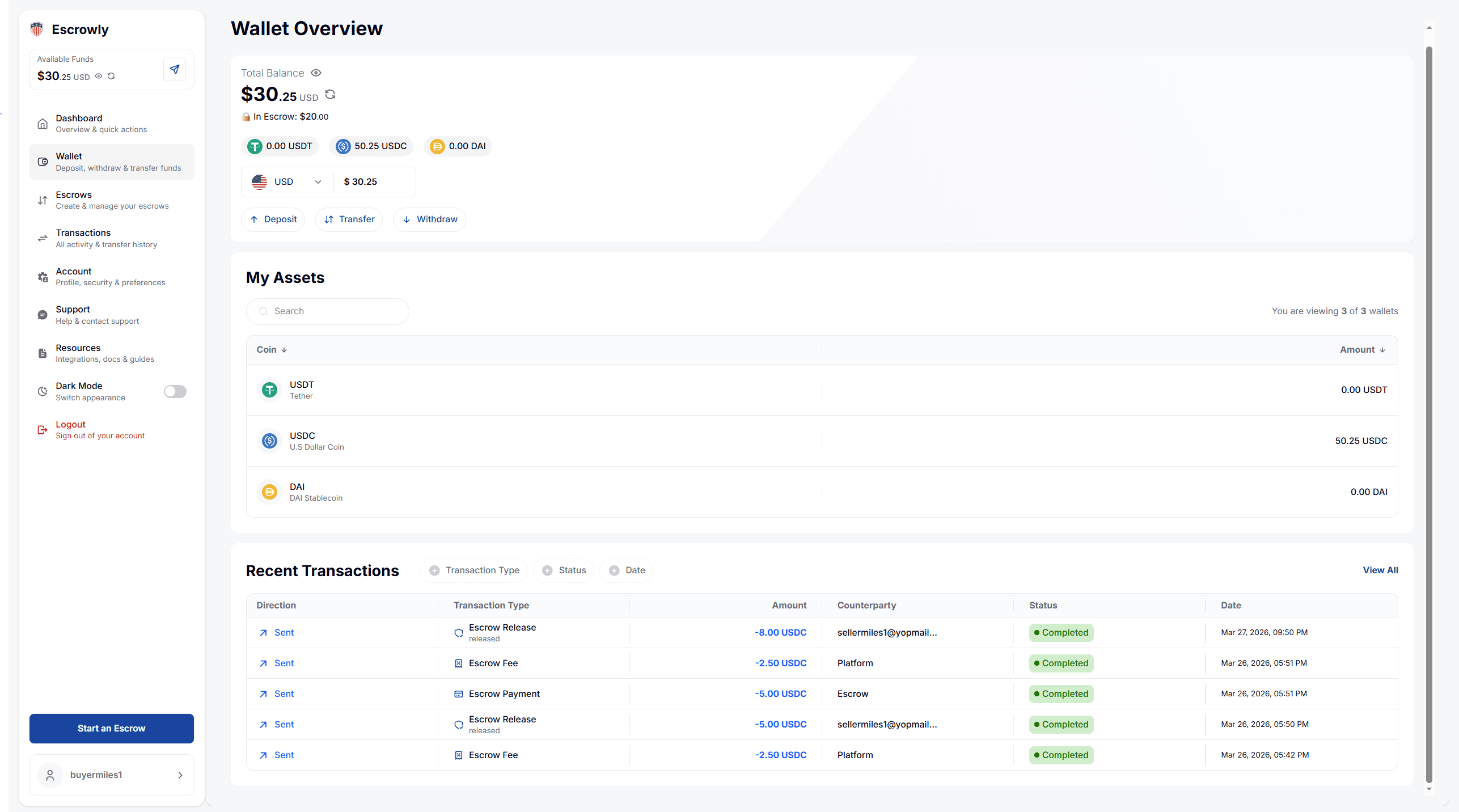Viewport: 1459px width, 812px height.
Task: Open Transaction Type filter
Action: click(x=474, y=570)
